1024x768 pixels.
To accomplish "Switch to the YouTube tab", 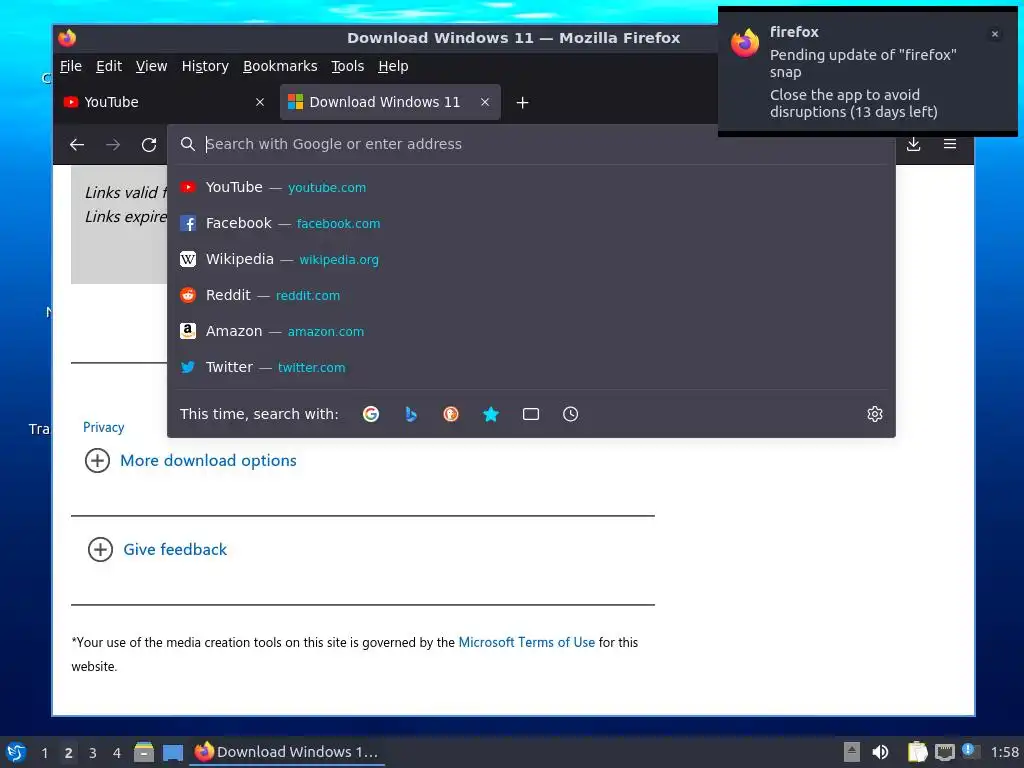I will [163, 102].
